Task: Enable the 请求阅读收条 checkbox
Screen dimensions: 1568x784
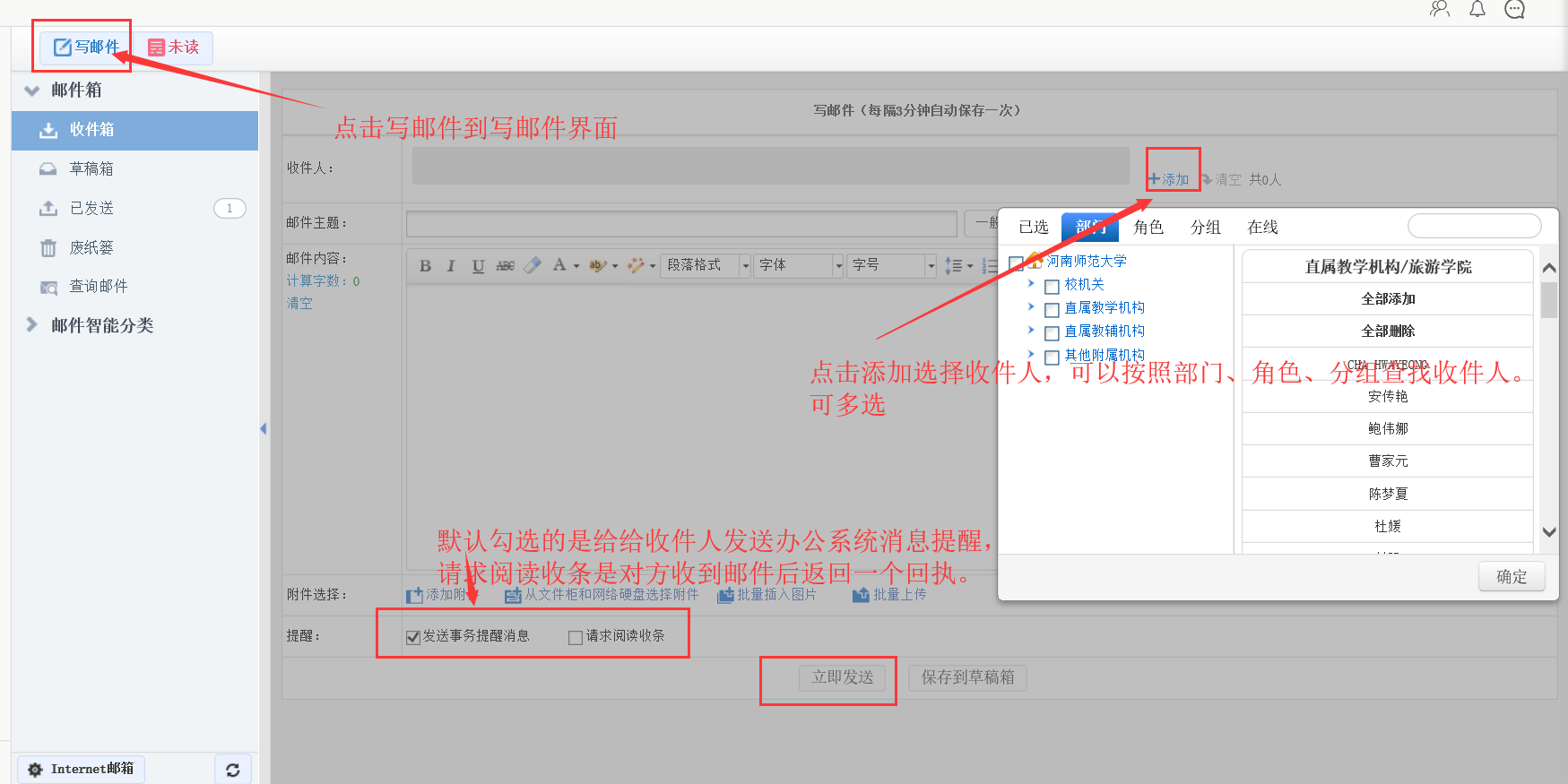Action: [x=576, y=637]
